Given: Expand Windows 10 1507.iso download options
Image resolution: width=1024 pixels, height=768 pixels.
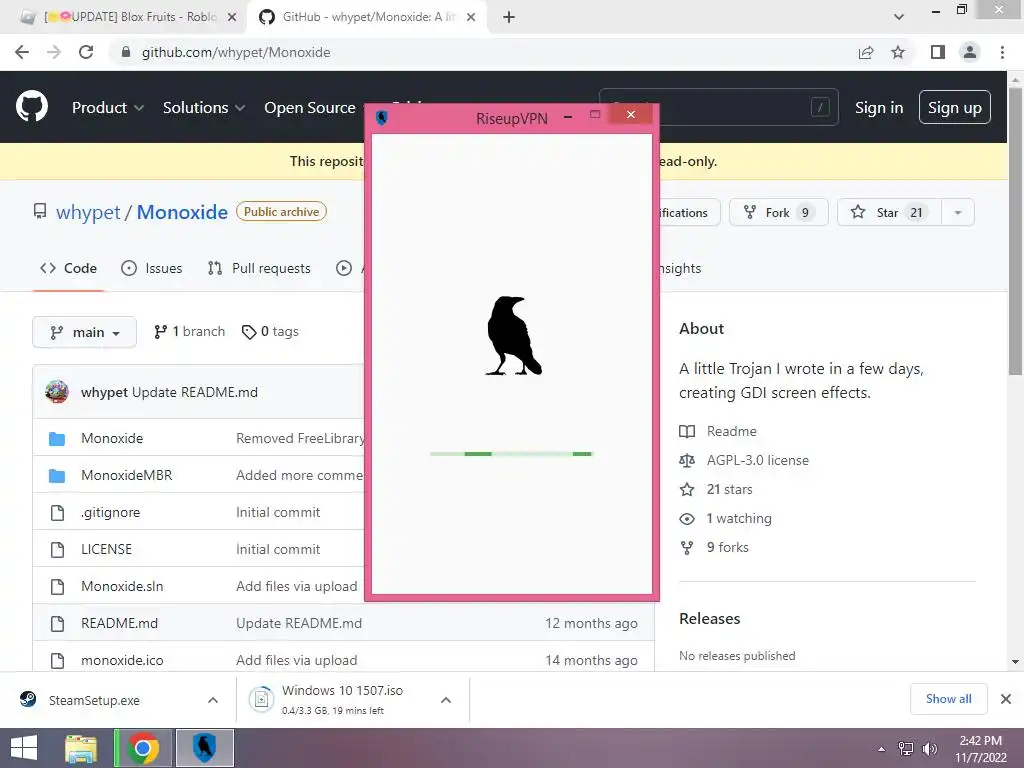Looking at the screenshot, I should click(446, 700).
